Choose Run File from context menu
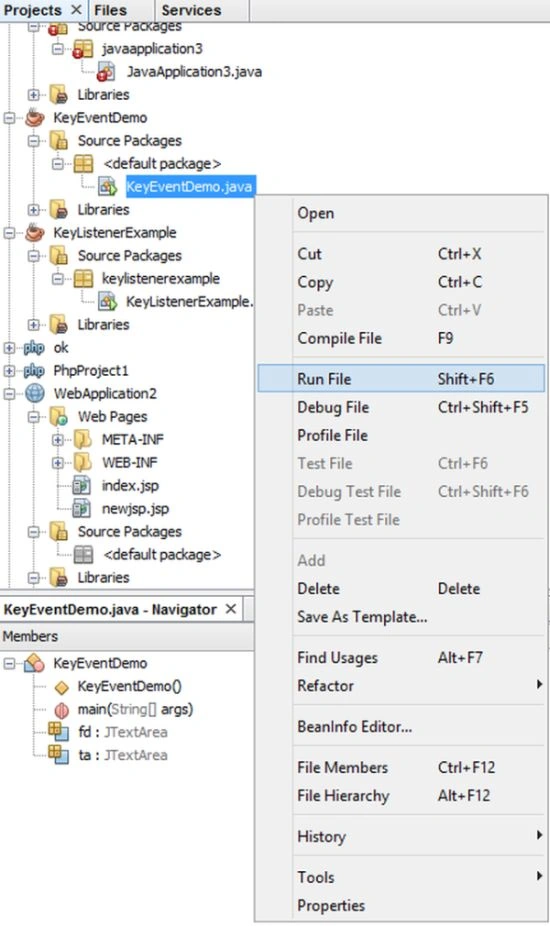 point(401,379)
